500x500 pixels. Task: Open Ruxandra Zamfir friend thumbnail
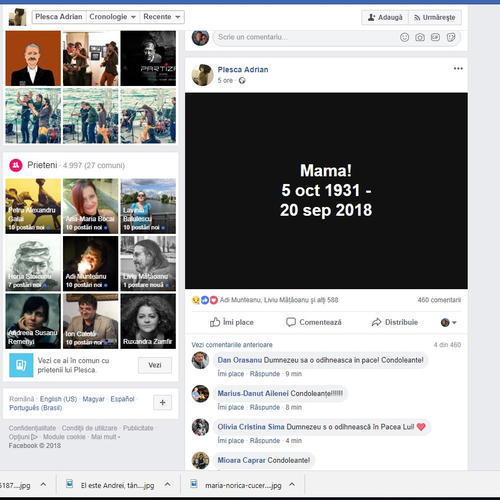tap(148, 321)
